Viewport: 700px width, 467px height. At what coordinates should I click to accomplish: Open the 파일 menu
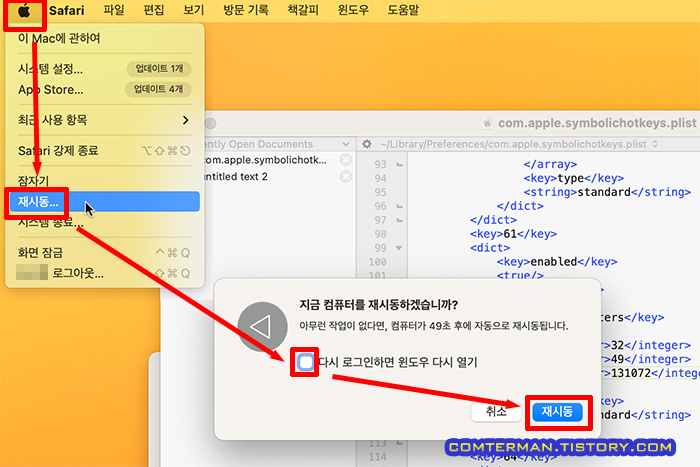[114, 10]
